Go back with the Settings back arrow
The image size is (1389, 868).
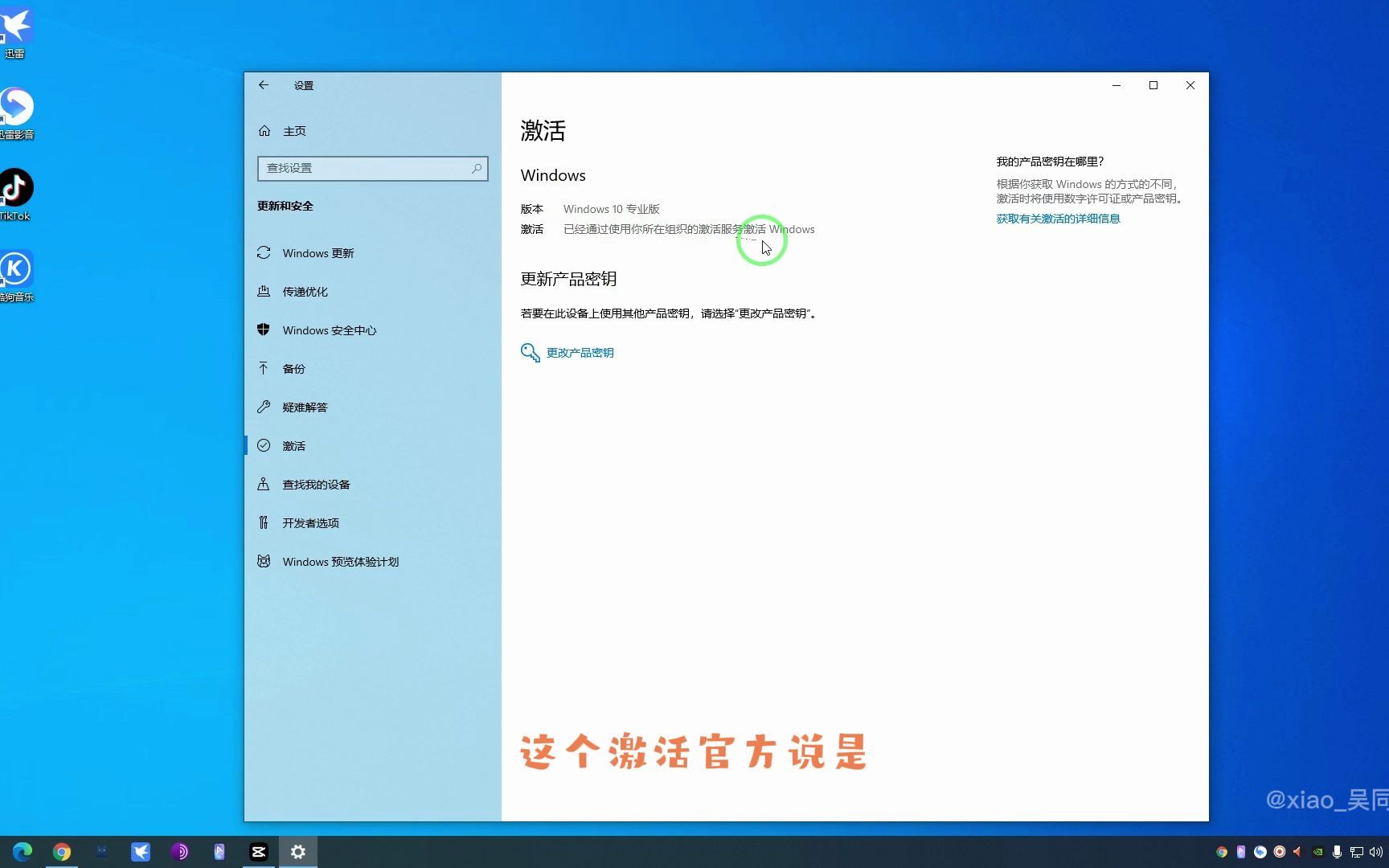(264, 85)
